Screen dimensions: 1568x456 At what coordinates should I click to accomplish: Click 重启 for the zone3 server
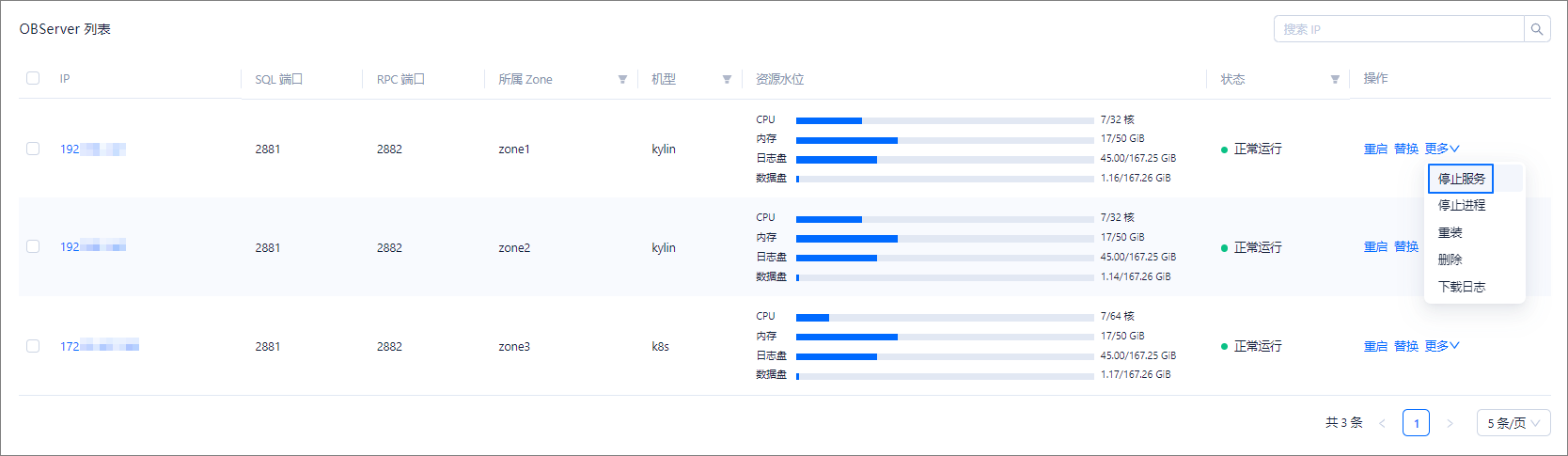1376,346
